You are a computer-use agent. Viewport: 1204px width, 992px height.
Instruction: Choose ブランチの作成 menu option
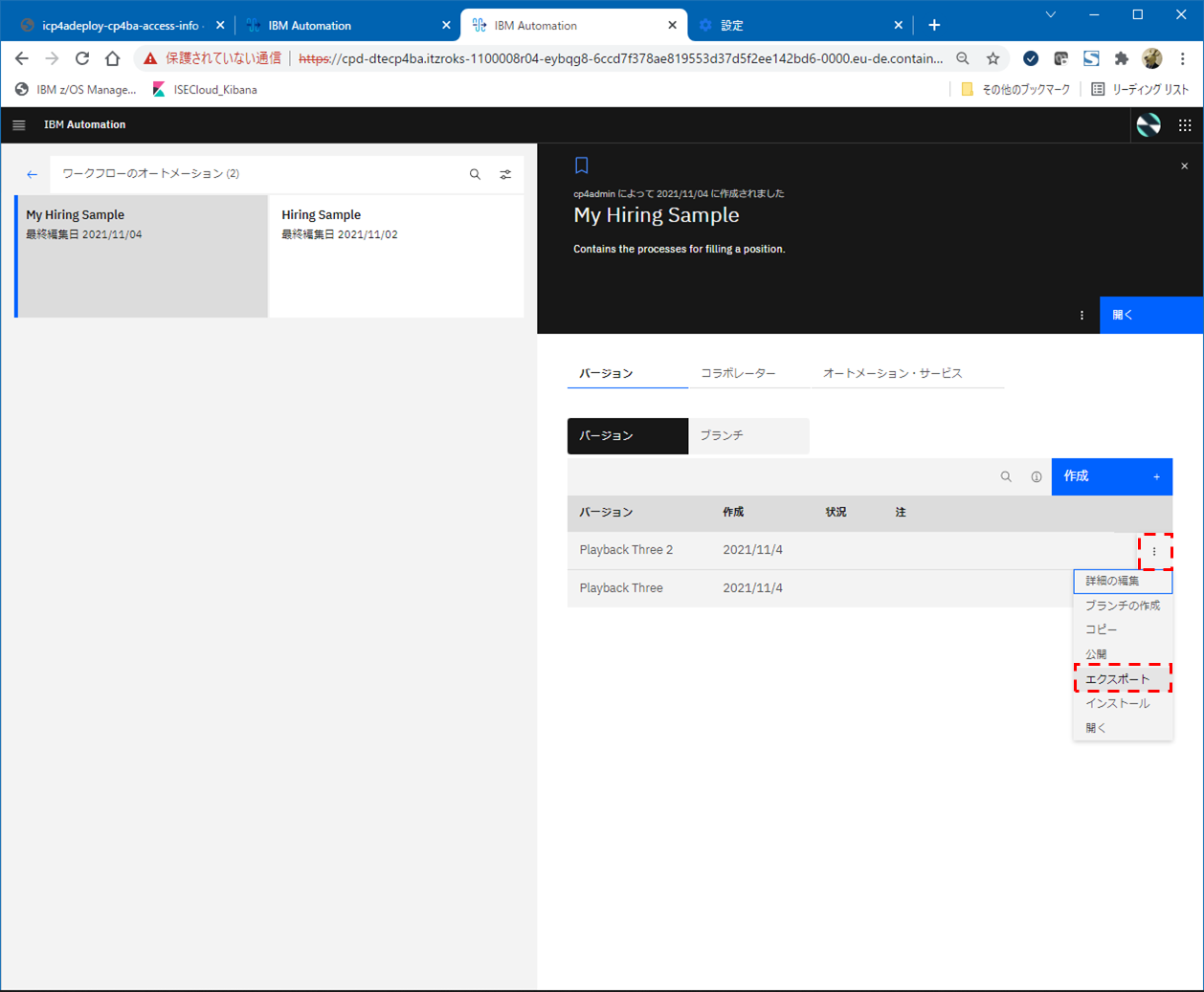click(1123, 606)
